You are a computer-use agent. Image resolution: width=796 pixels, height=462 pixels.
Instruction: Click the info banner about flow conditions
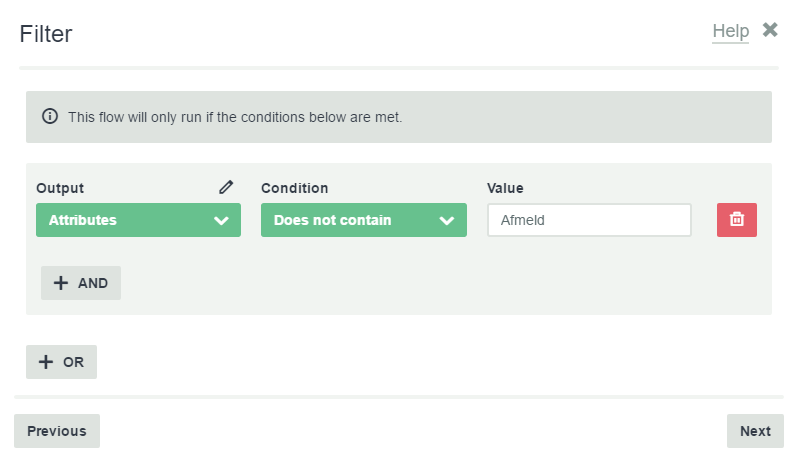399,117
